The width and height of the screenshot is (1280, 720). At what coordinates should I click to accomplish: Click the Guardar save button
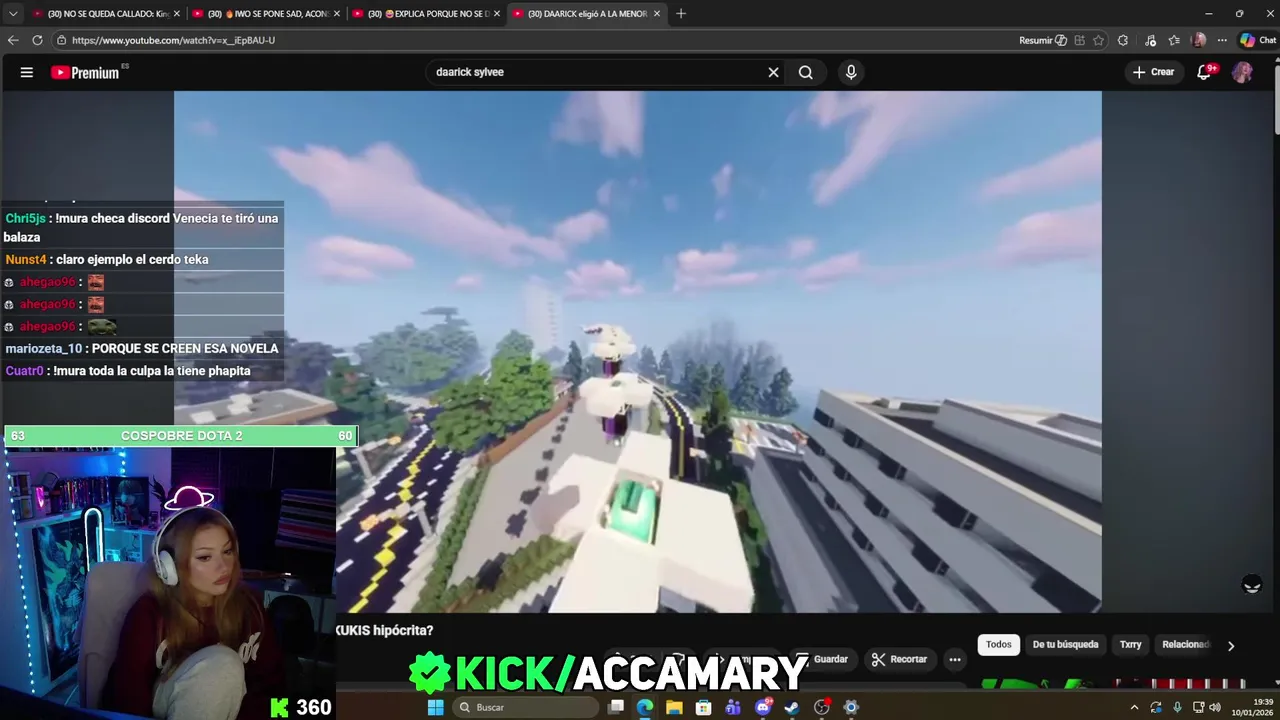point(826,659)
